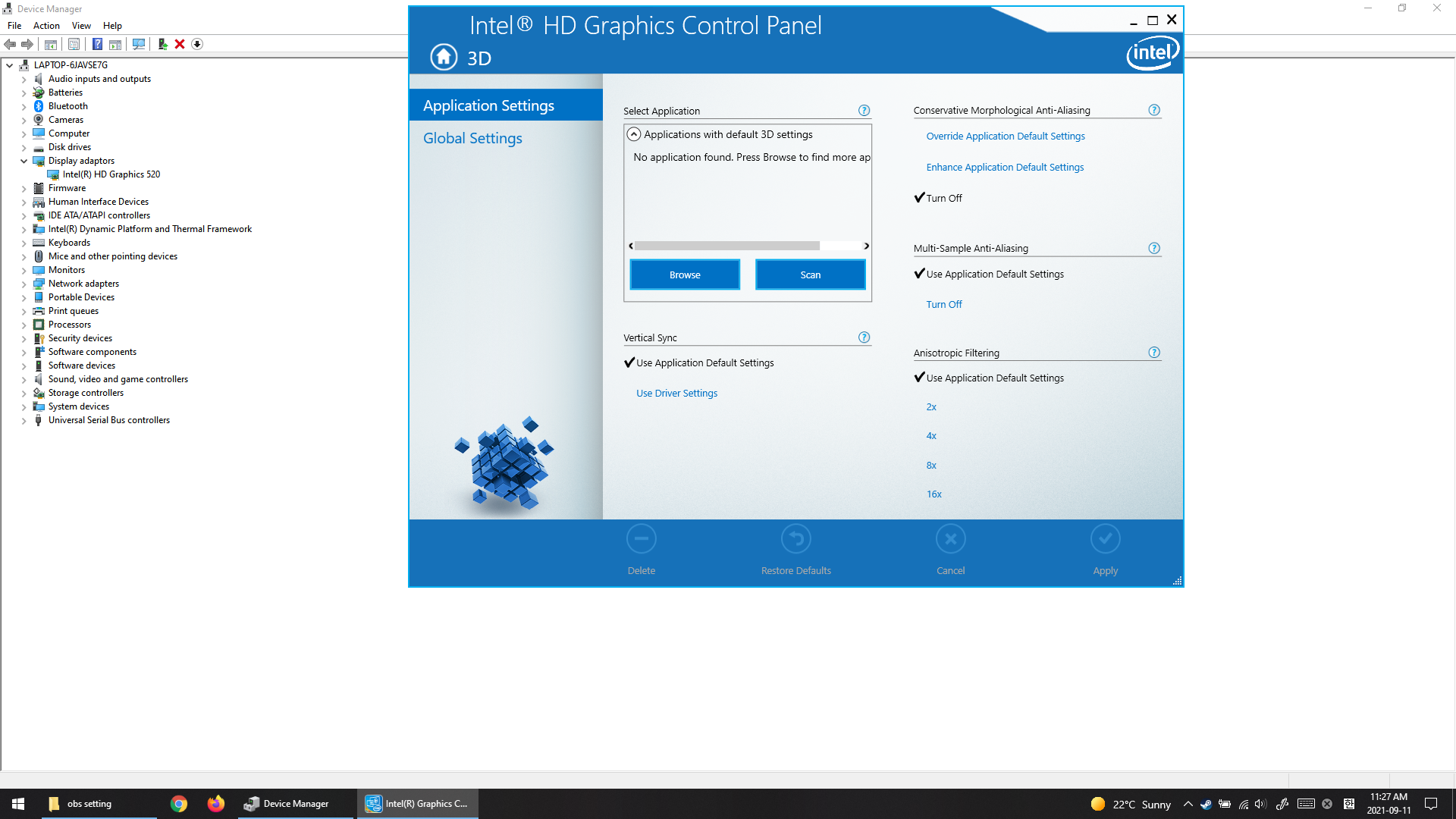Select Use Driver Settings for Vertical Sync
This screenshot has height=819, width=1456.
[x=676, y=394]
